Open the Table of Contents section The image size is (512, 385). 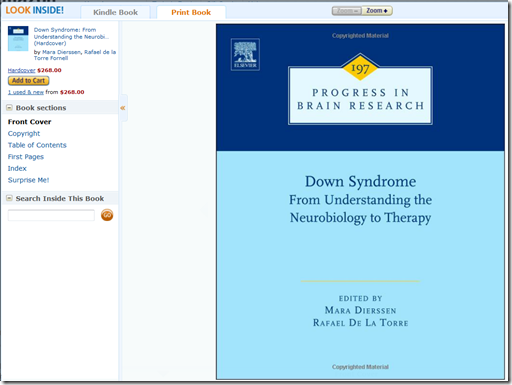[x=37, y=145]
